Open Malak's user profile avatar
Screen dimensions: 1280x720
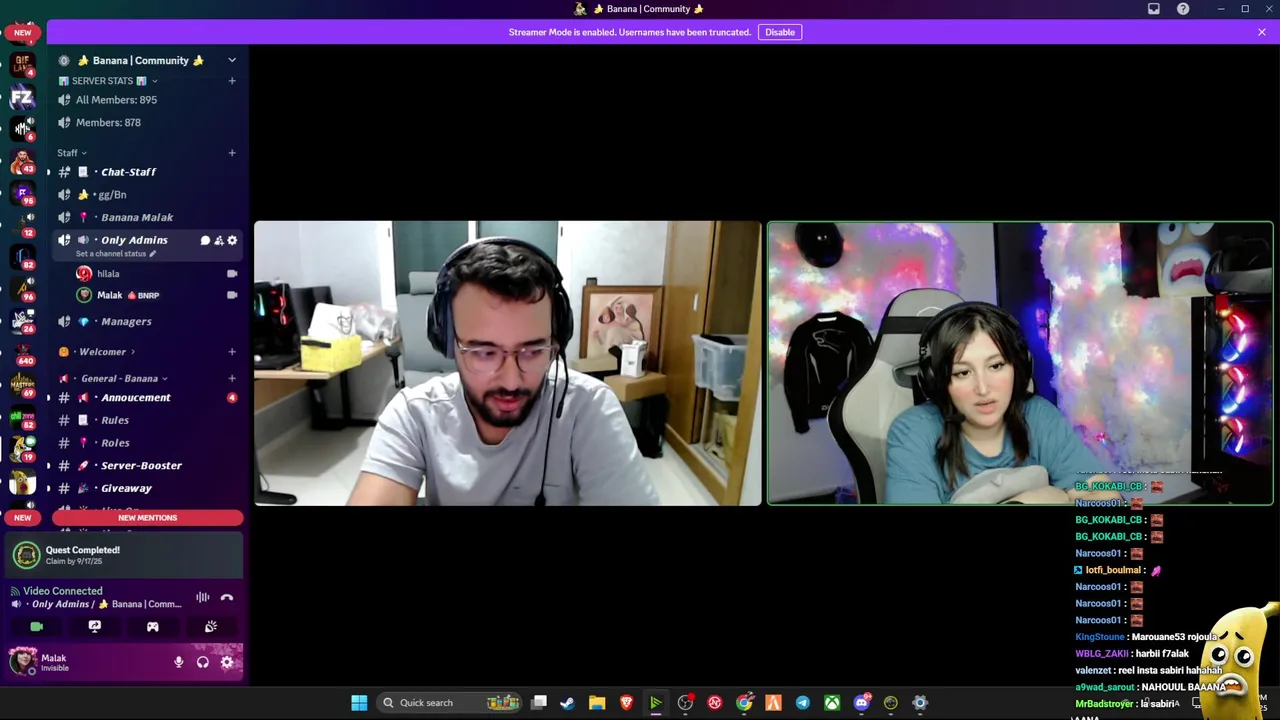point(22,661)
